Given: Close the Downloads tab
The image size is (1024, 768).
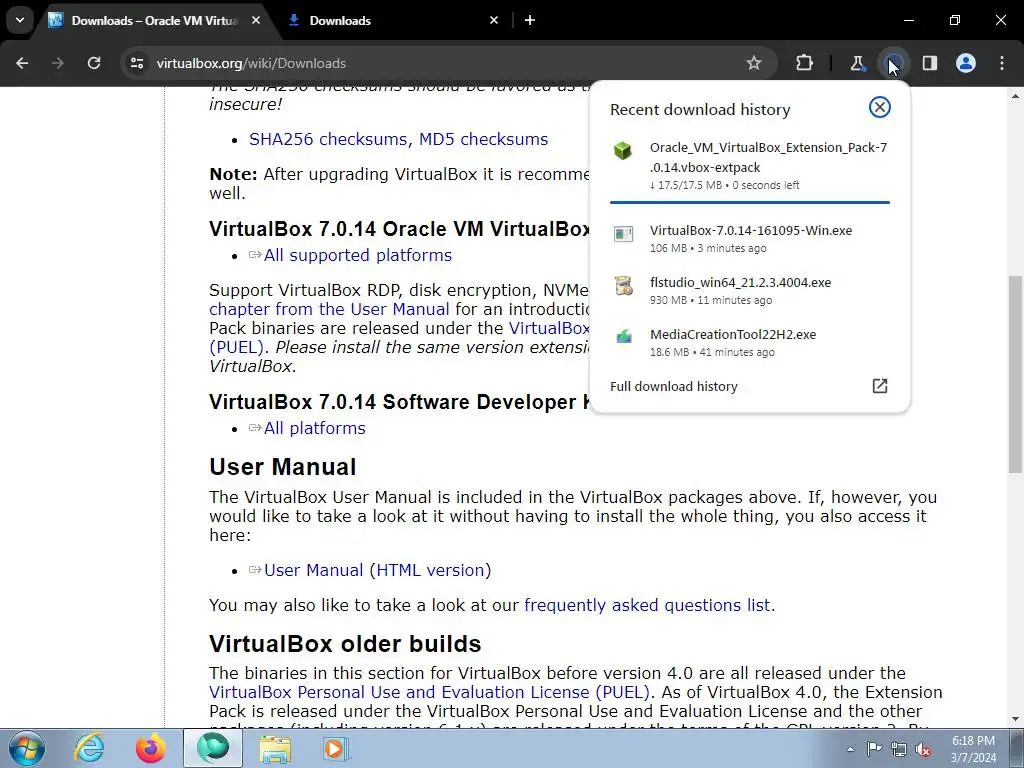Looking at the screenshot, I should tap(494, 20).
